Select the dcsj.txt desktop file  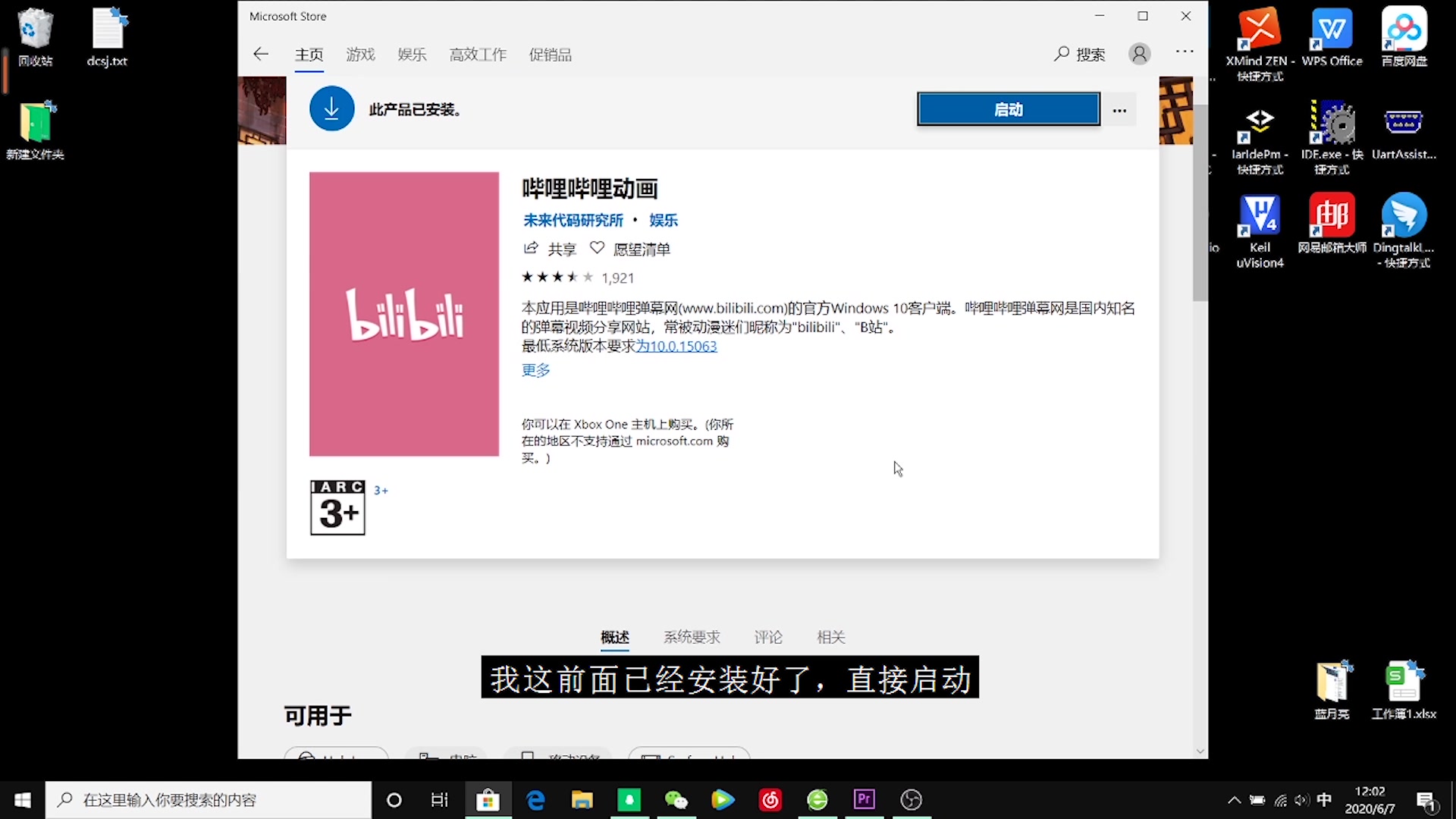(x=107, y=37)
